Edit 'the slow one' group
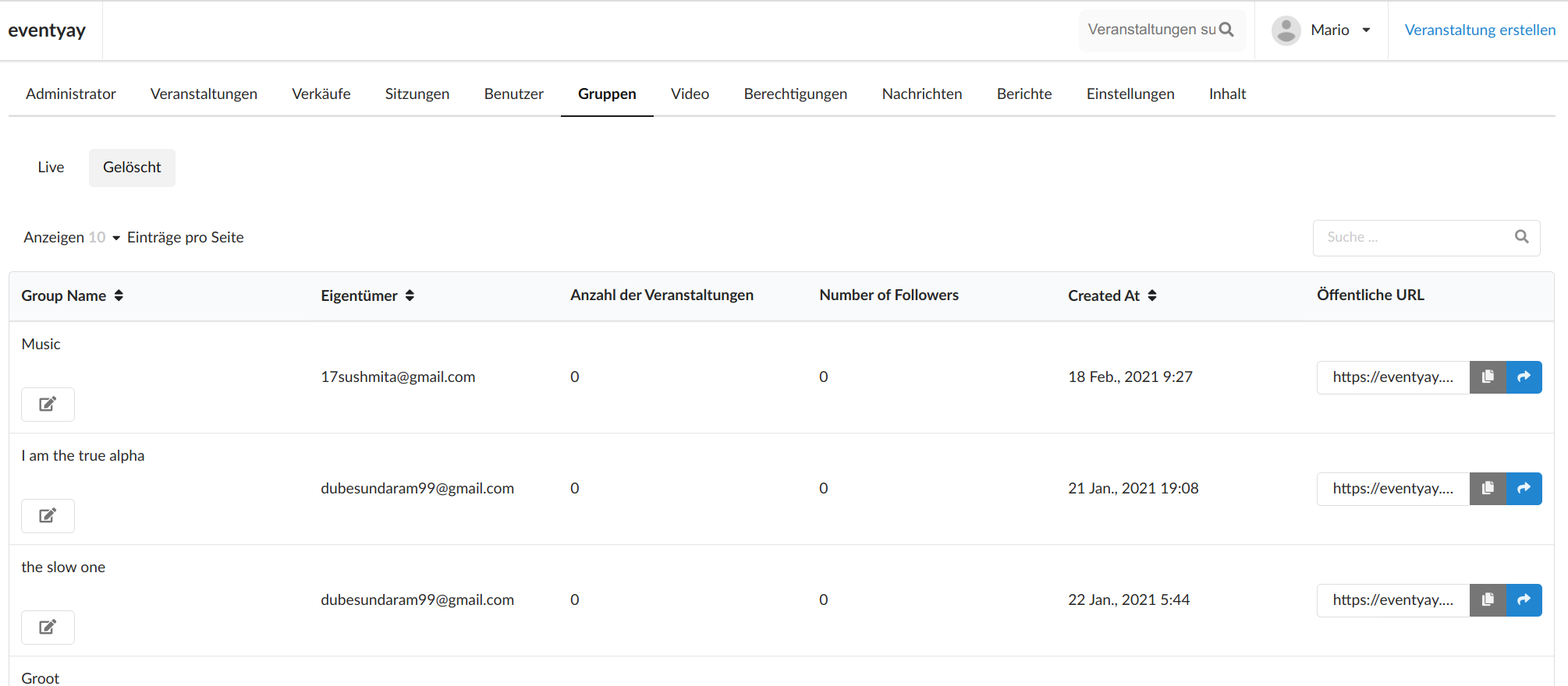The image size is (1568, 686). pos(48,628)
